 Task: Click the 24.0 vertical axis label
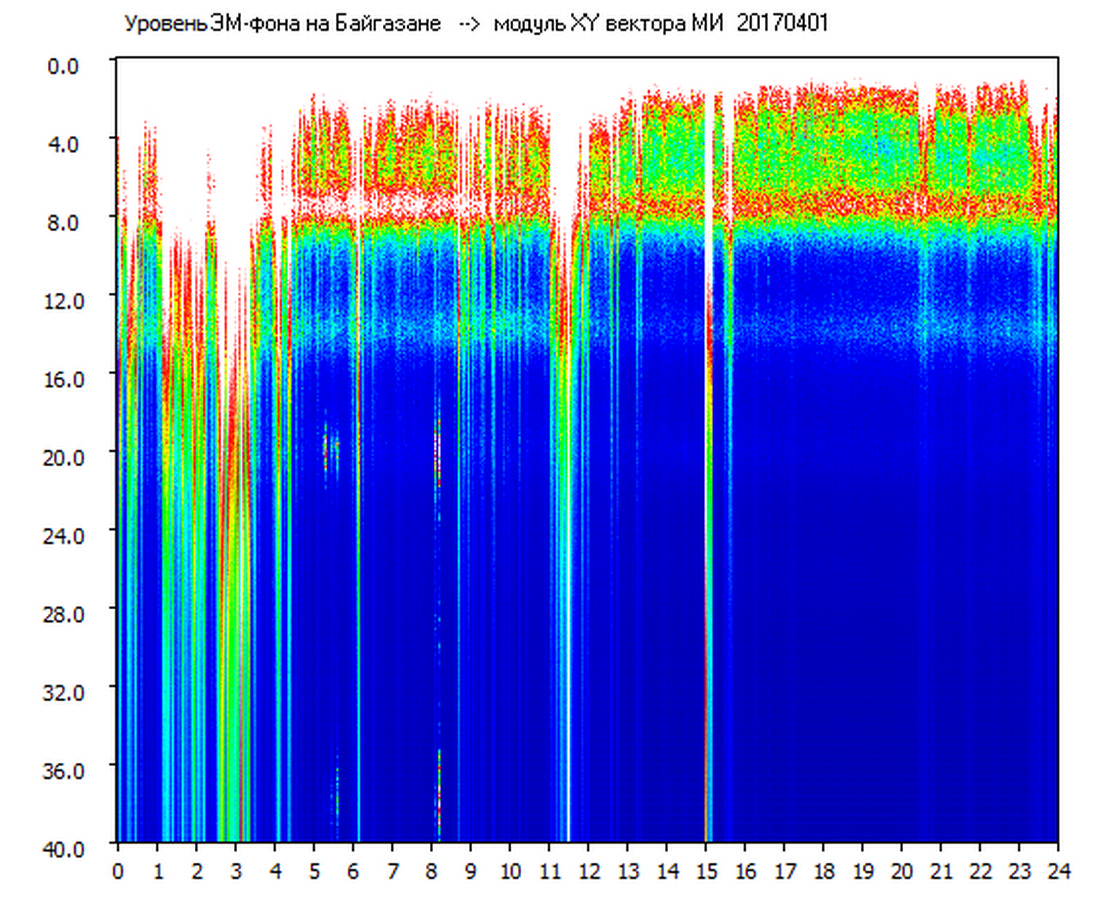[77, 534]
